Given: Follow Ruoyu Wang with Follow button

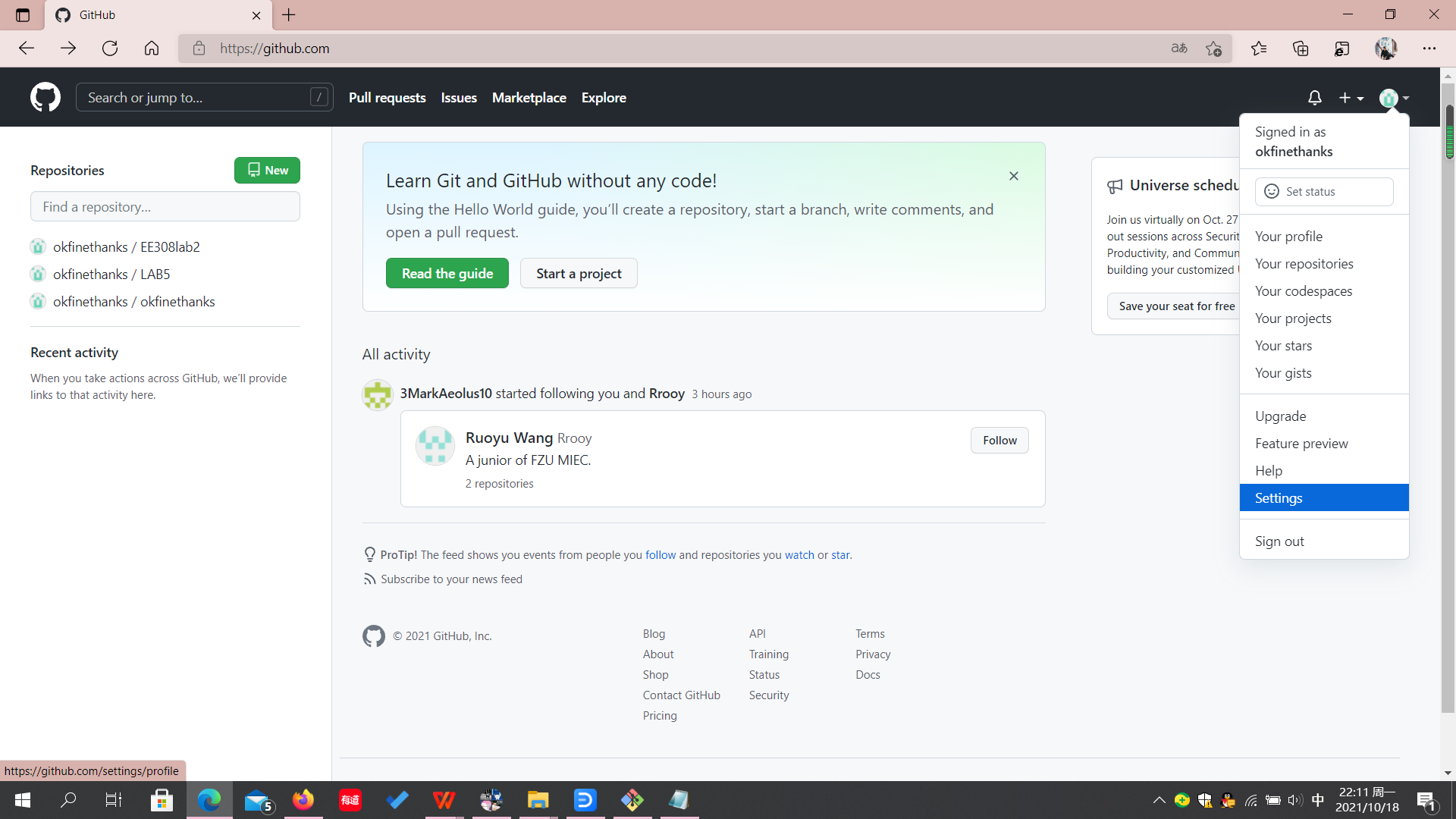Looking at the screenshot, I should pos(999,441).
